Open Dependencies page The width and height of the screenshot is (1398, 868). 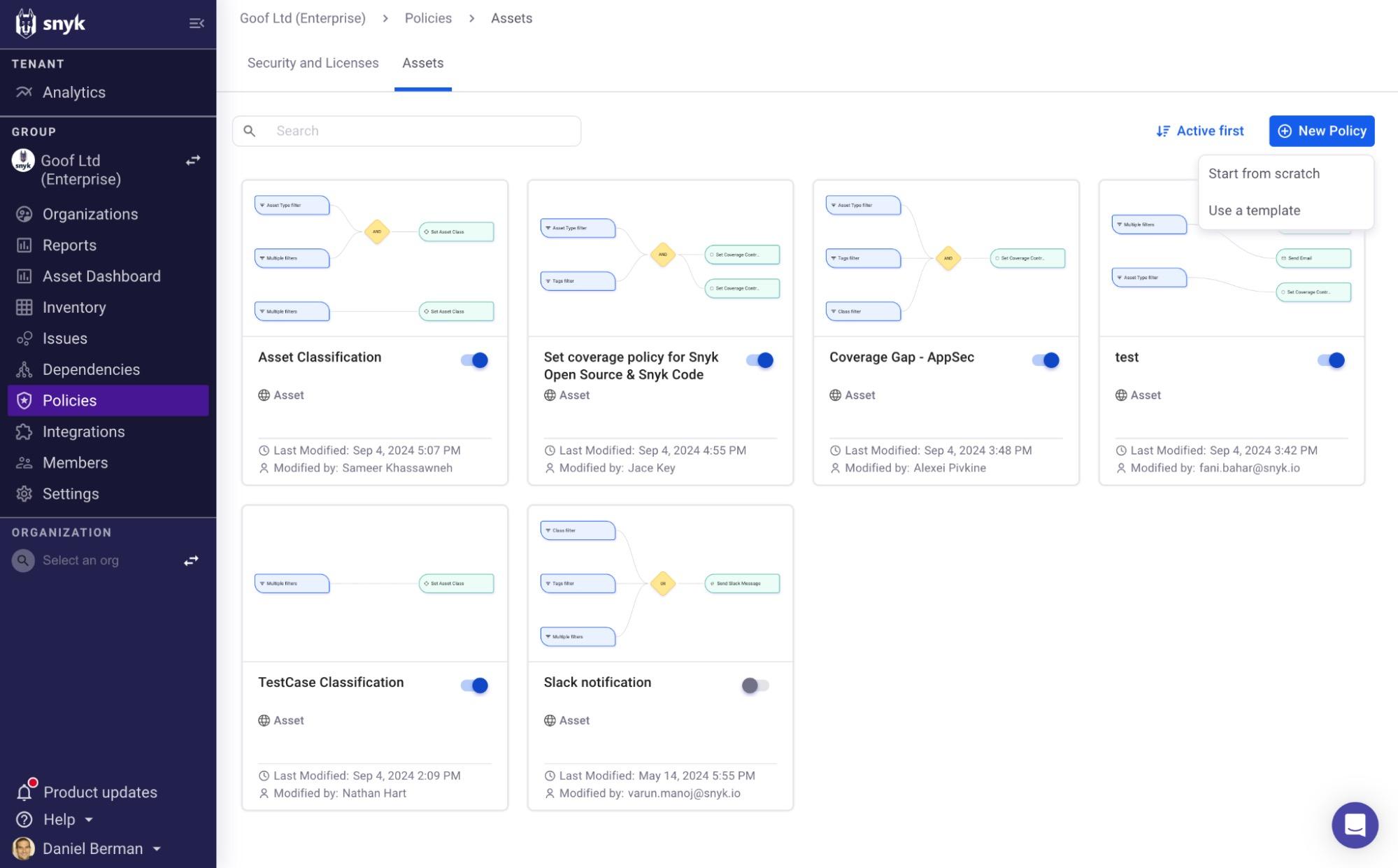(x=91, y=369)
